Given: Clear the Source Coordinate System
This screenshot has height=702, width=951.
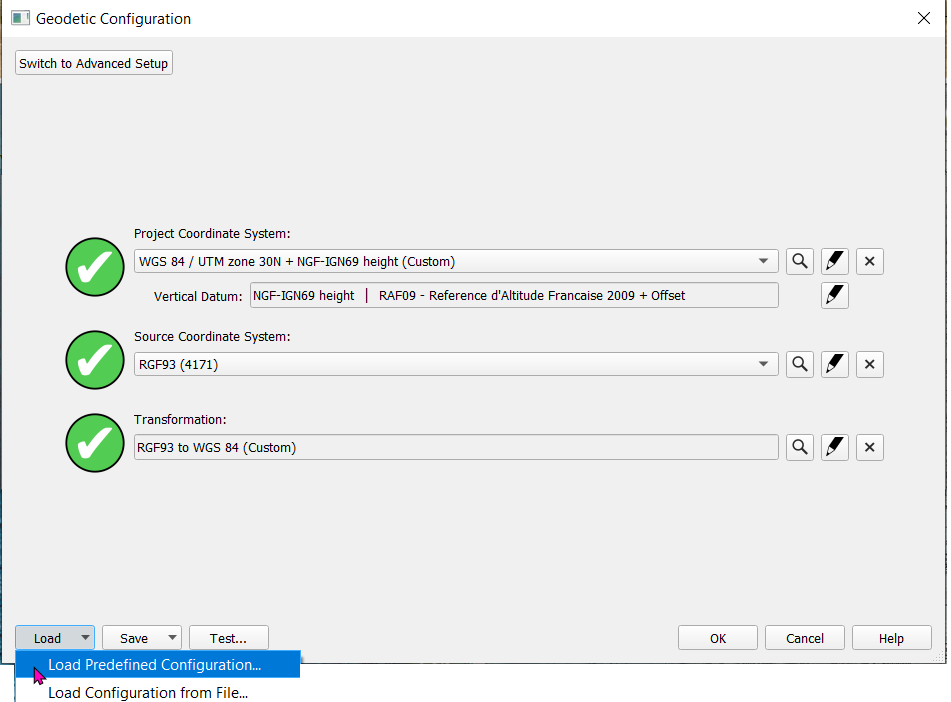Looking at the screenshot, I should tap(870, 365).
